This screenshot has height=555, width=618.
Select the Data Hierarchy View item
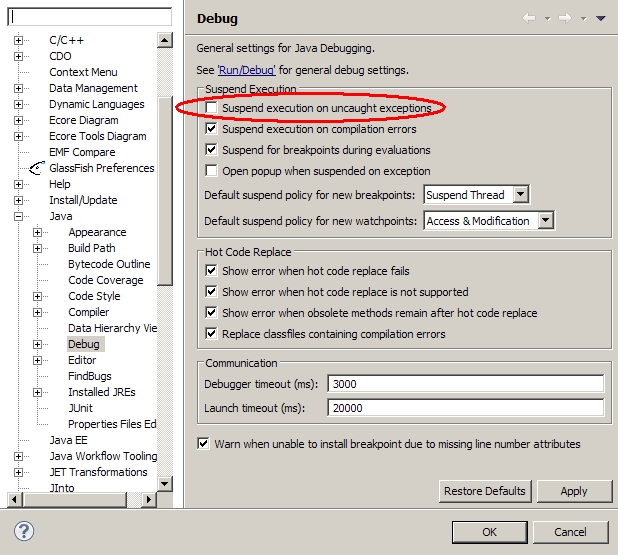pos(112,328)
